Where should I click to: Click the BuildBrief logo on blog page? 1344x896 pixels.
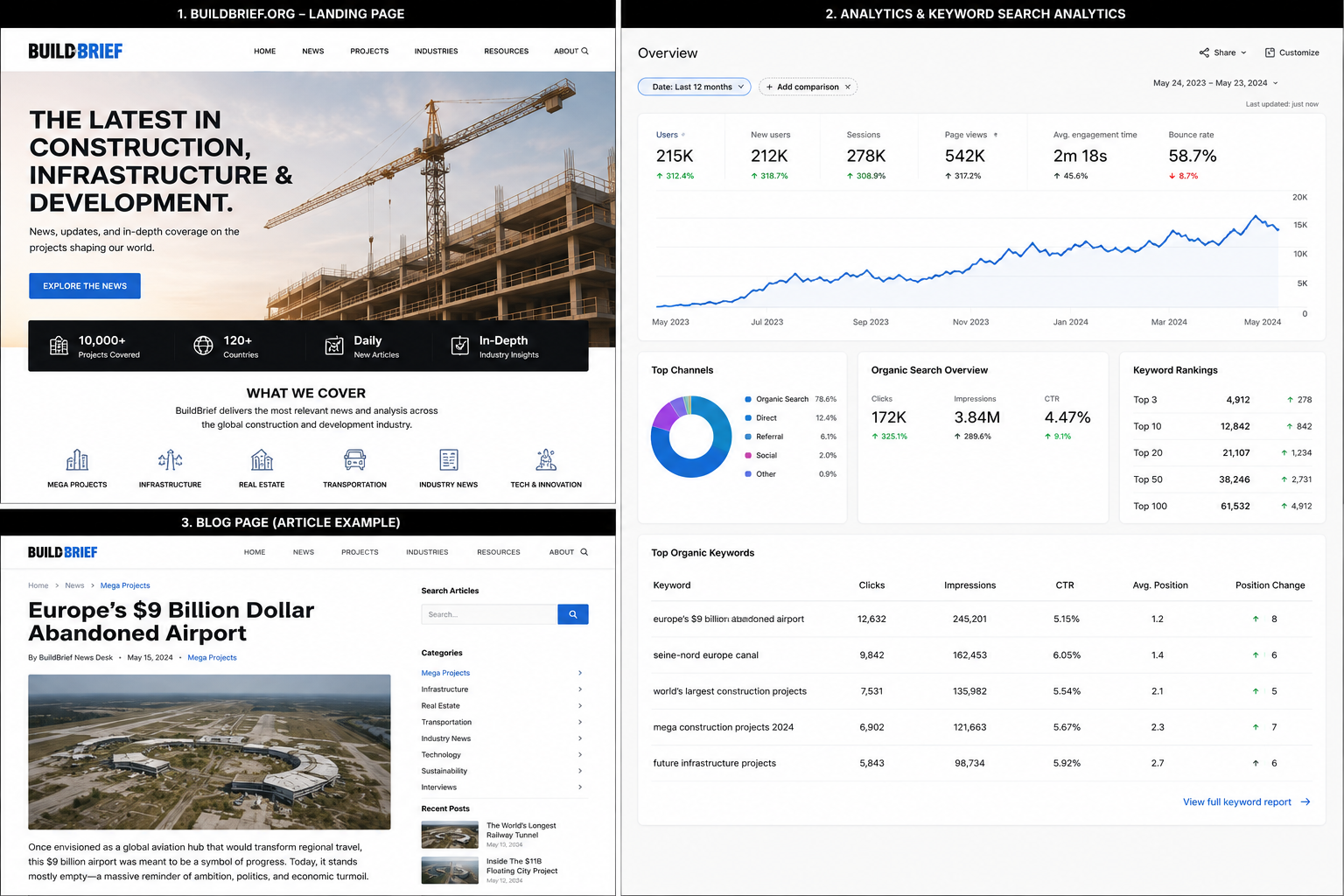click(63, 552)
